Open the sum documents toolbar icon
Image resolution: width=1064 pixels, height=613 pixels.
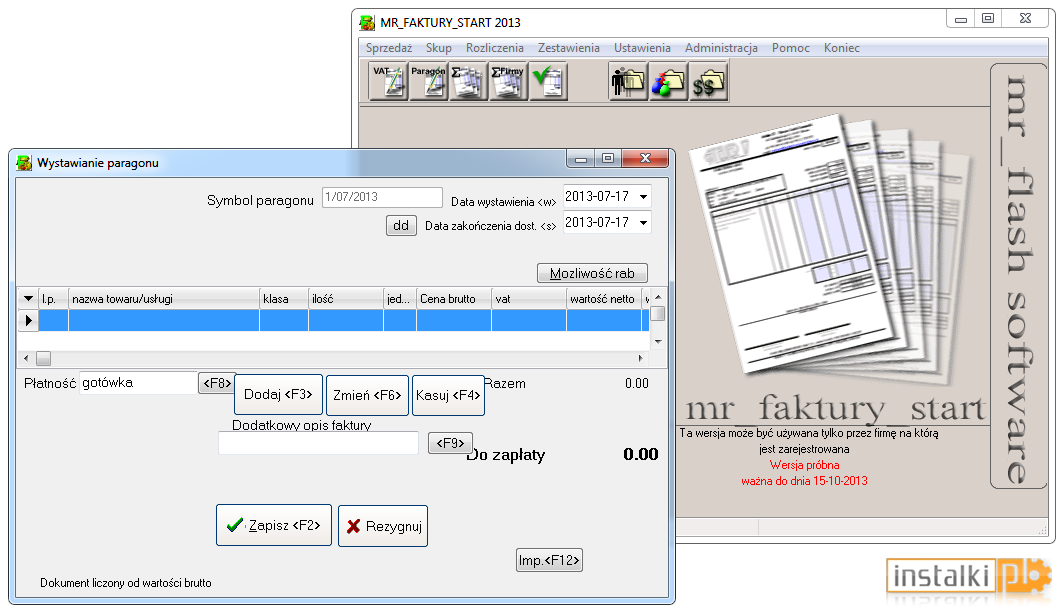tap(468, 81)
